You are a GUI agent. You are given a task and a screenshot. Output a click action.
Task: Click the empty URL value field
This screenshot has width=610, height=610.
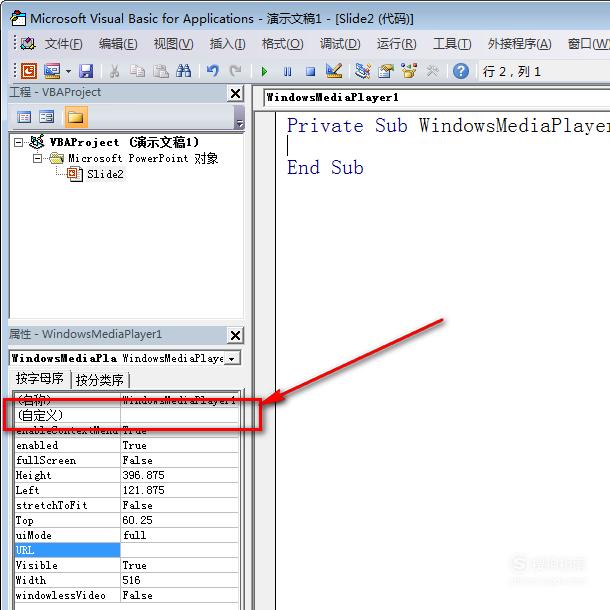(x=179, y=550)
